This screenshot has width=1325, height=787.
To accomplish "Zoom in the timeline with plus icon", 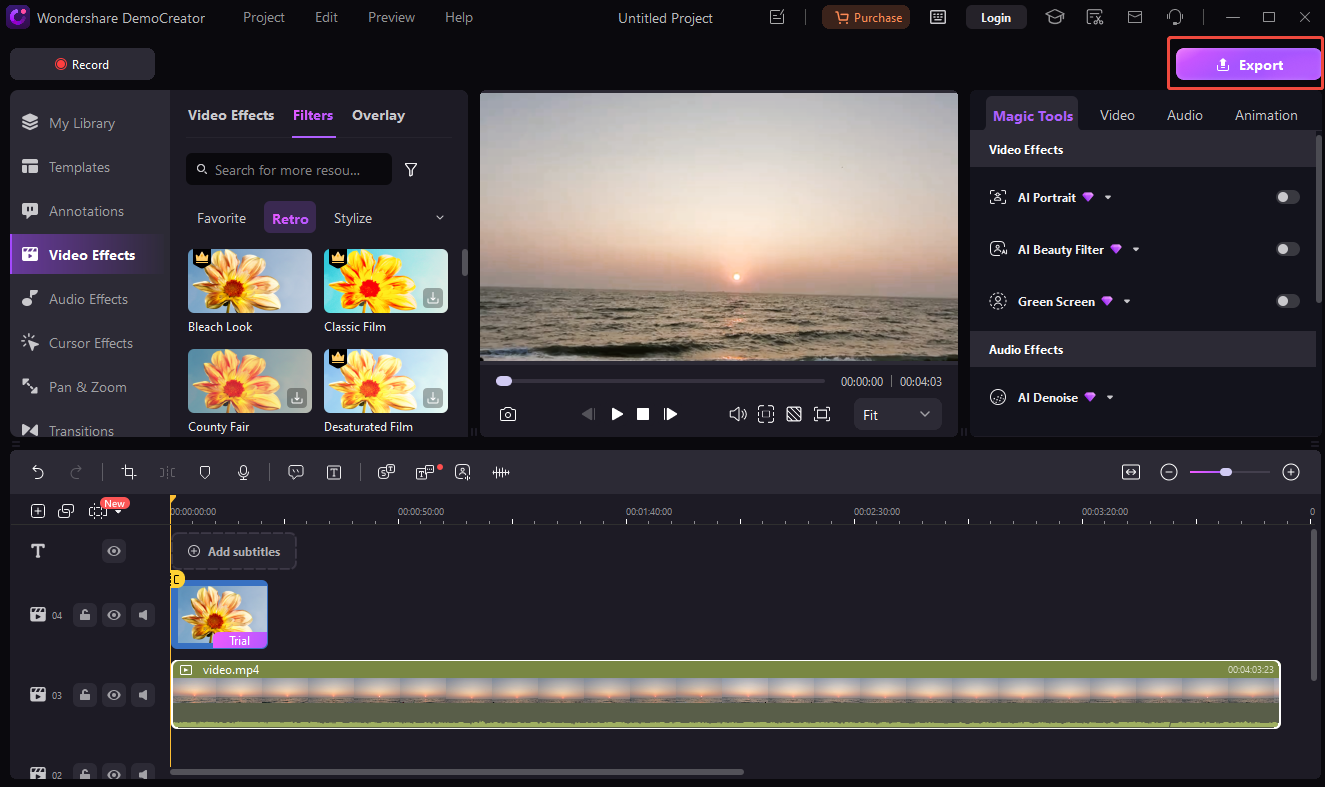I will [1291, 472].
